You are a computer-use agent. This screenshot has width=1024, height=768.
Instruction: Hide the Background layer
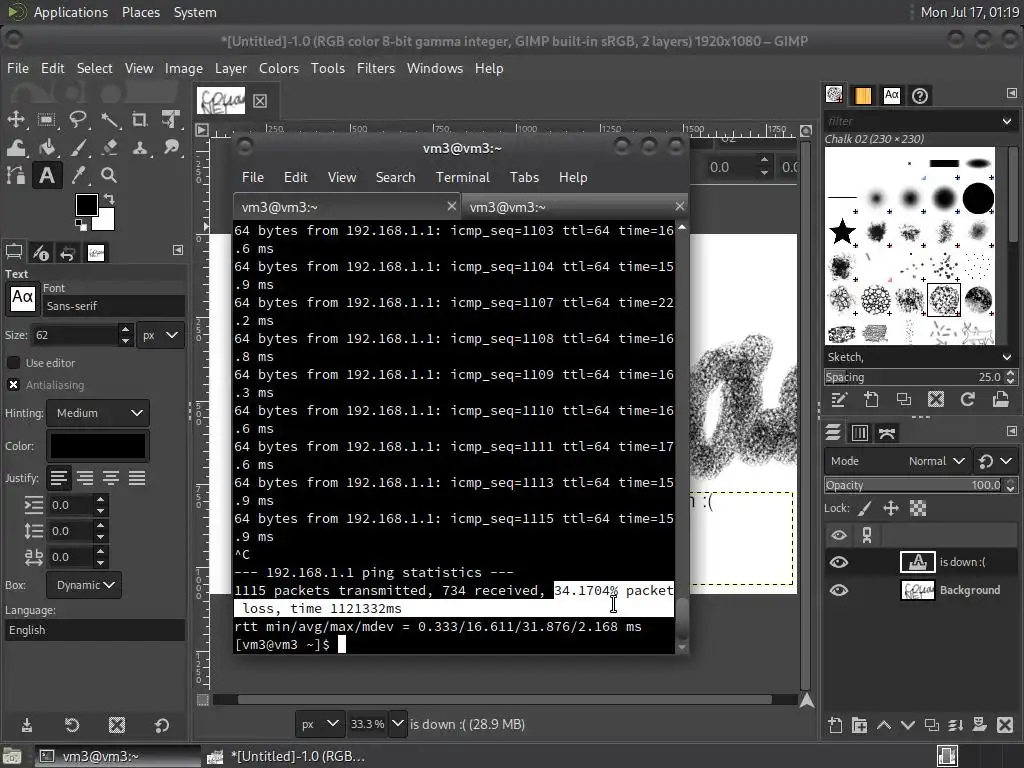pyautogui.click(x=839, y=590)
